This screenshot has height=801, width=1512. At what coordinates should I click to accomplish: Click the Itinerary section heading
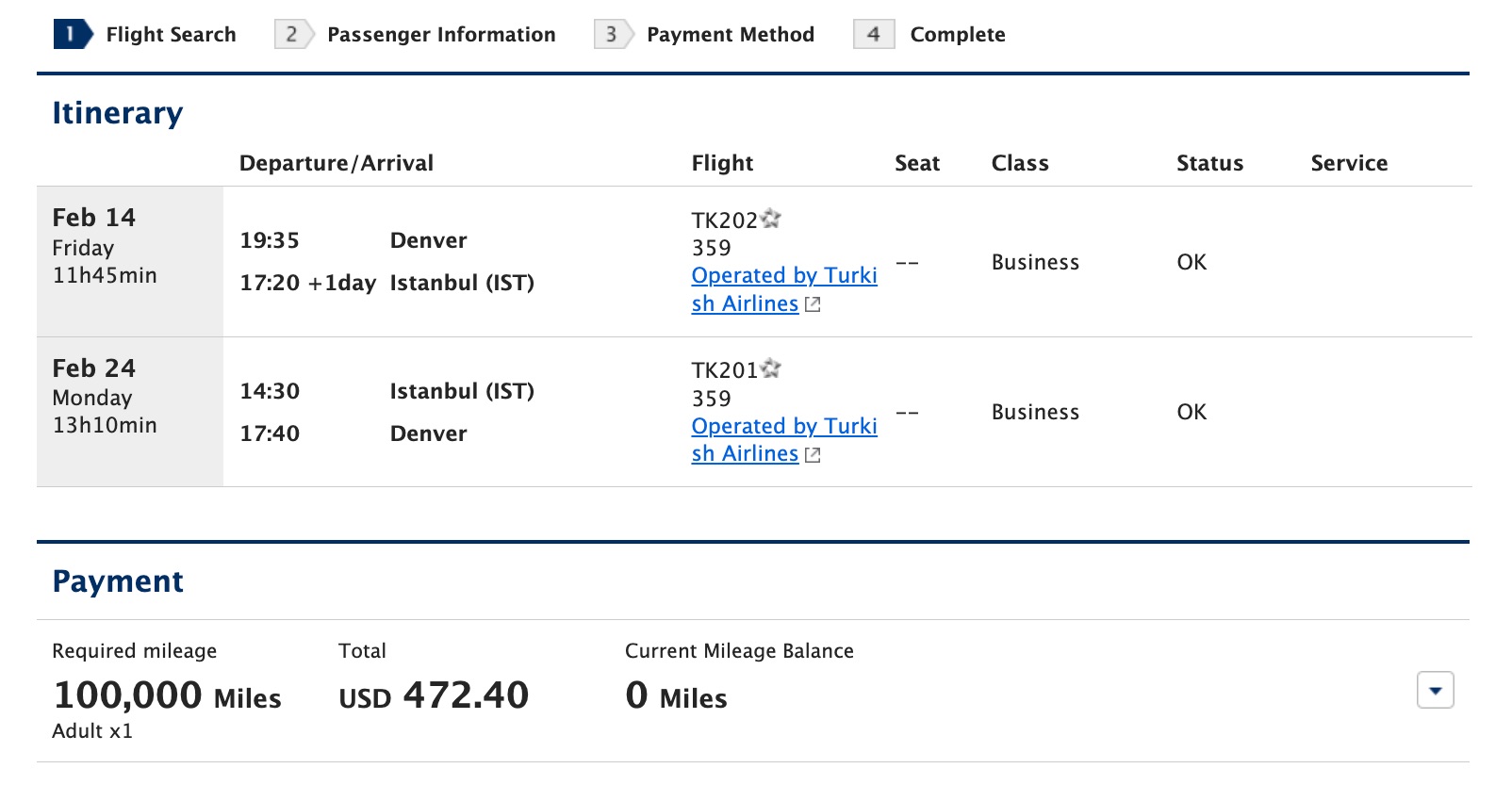(117, 112)
